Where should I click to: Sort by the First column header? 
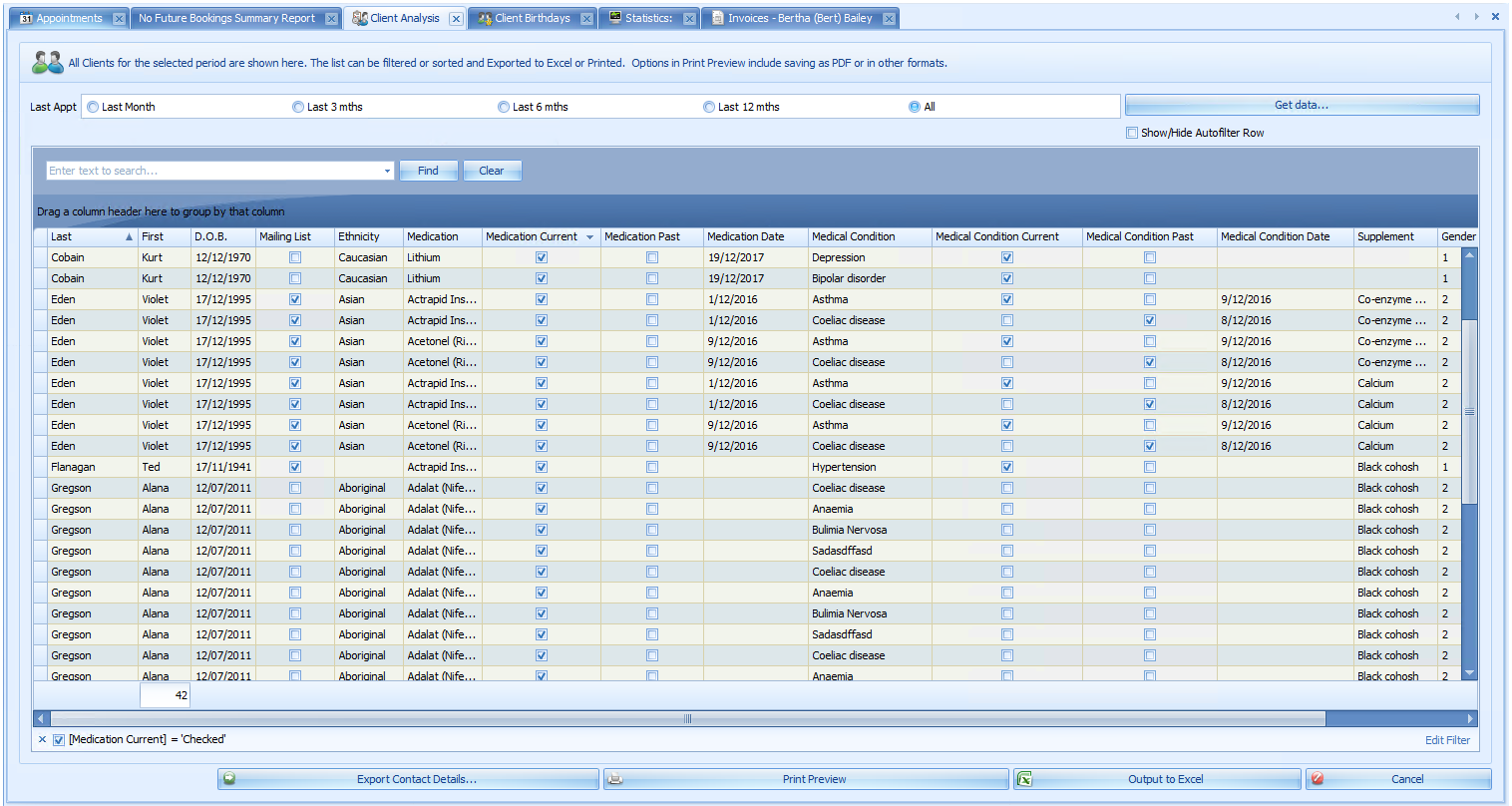tap(164, 236)
